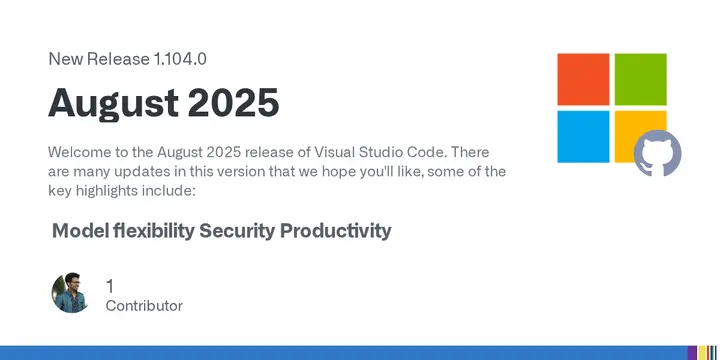Click the "Visual Studio Code" text in description
Screen dimensions: 720x360
click(x=379, y=152)
